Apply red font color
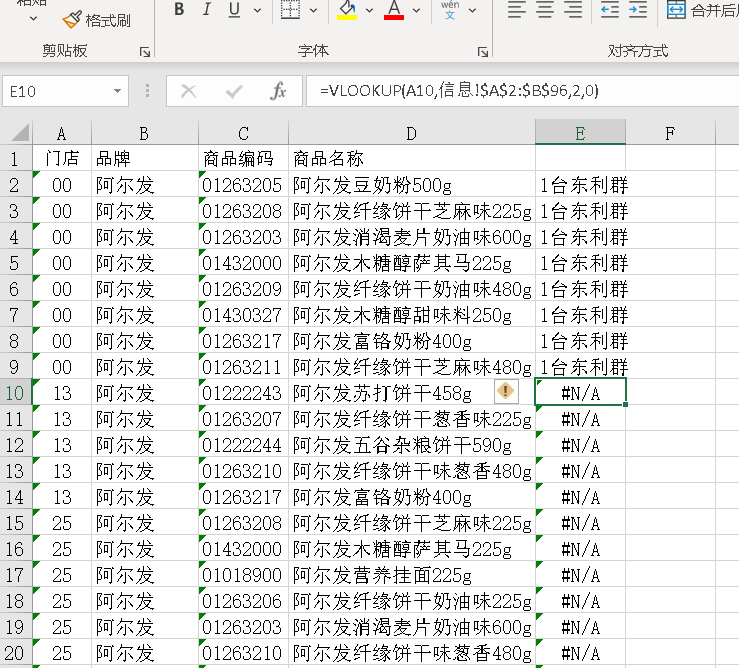 [394, 9]
